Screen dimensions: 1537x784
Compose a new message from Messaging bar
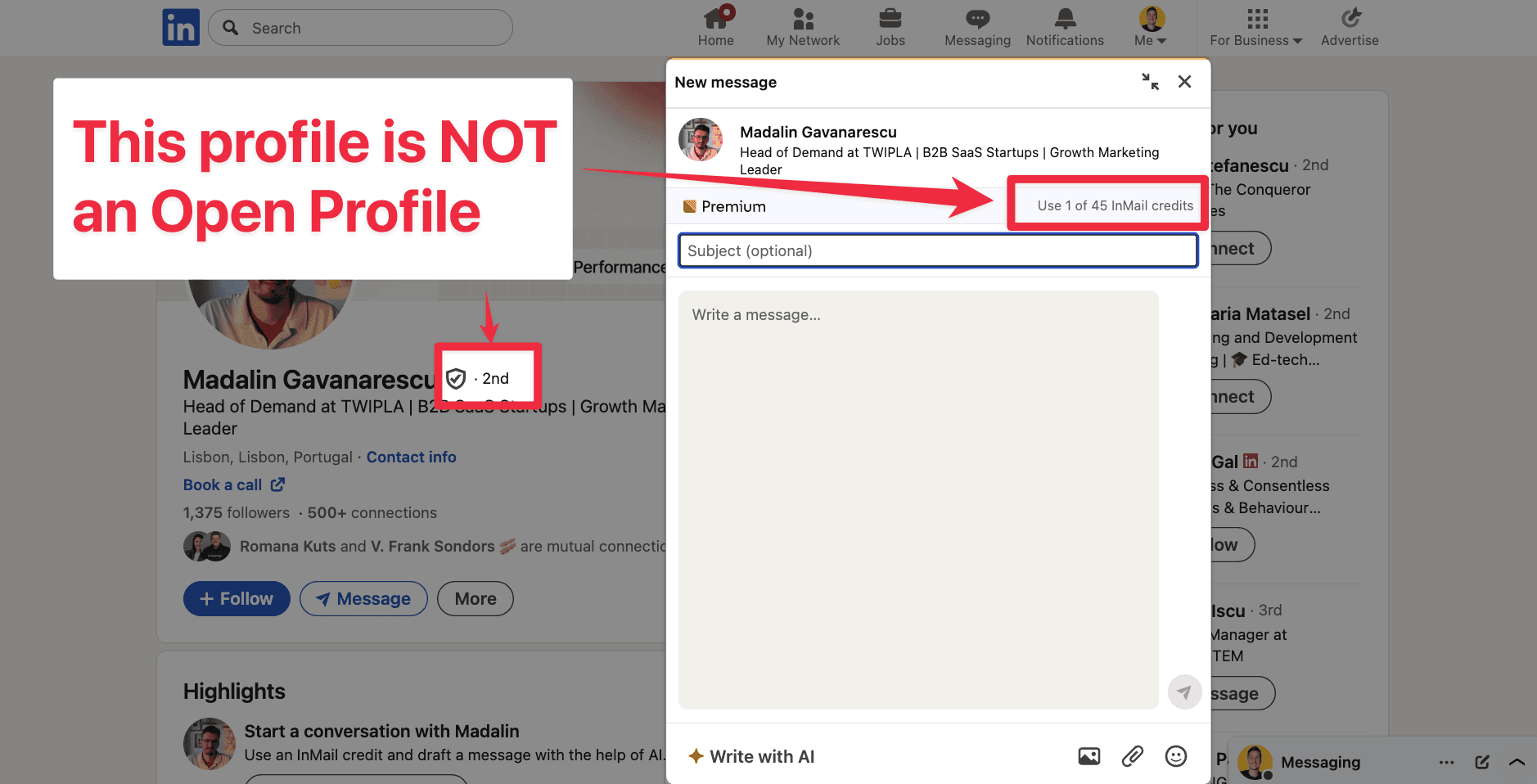click(x=1482, y=763)
